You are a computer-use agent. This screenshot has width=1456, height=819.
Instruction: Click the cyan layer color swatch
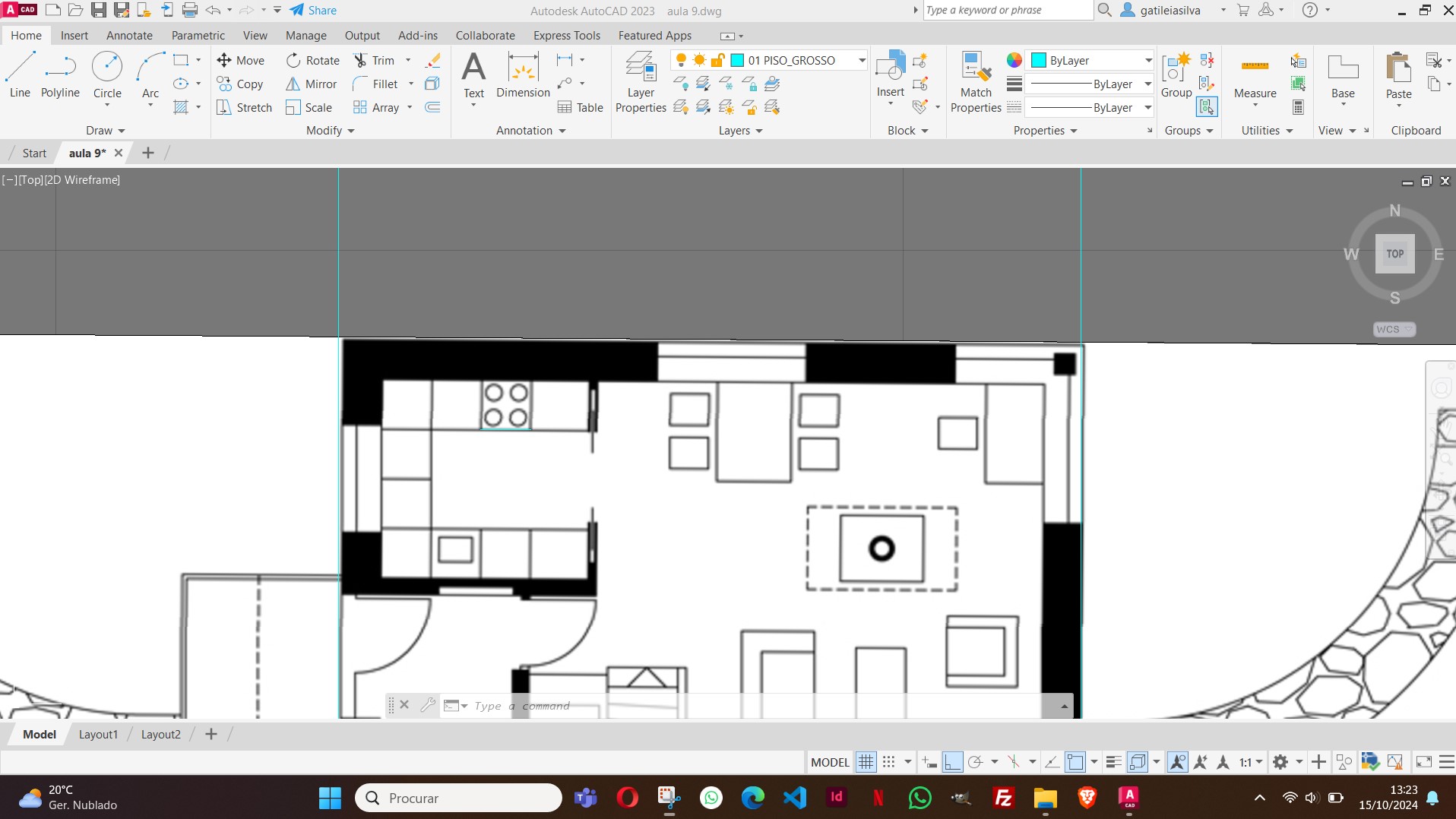(736, 60)
